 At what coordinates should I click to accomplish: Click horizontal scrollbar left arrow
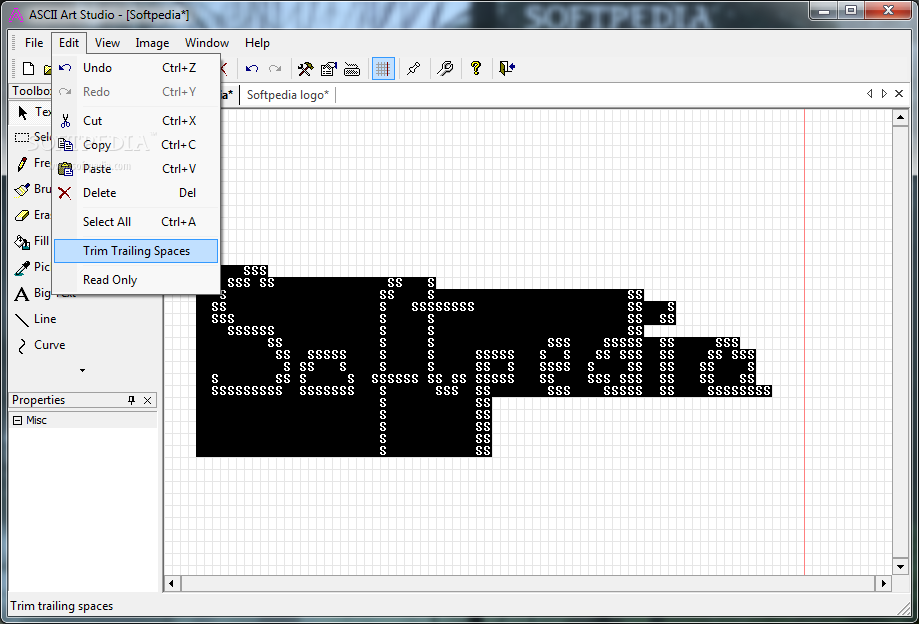tap(172, 584)
